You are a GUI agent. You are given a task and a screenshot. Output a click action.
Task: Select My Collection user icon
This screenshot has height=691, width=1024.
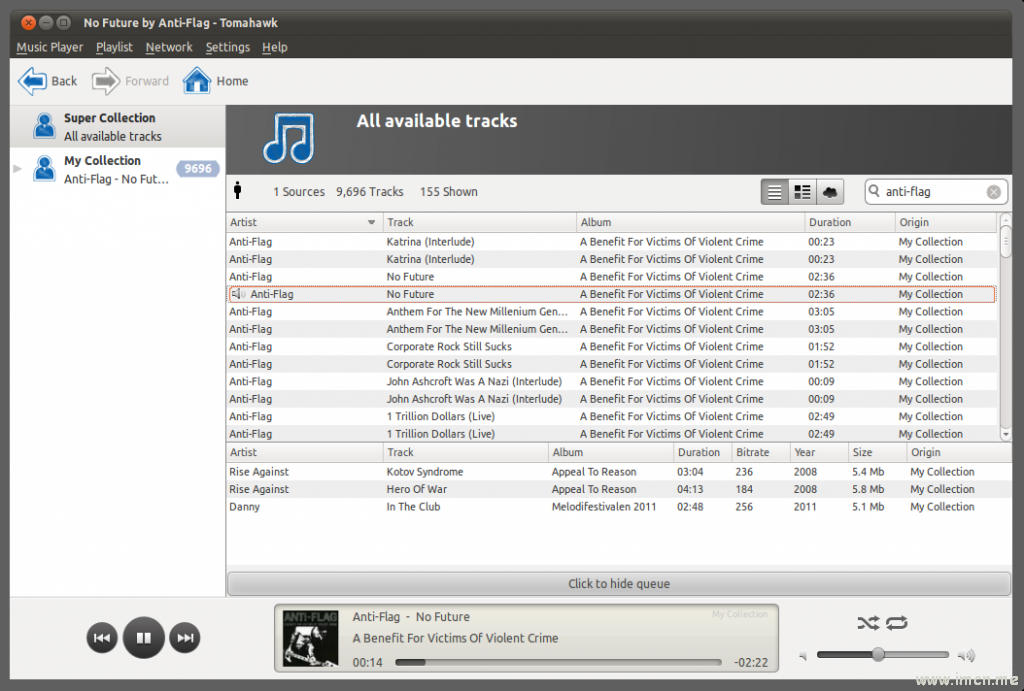44,169
